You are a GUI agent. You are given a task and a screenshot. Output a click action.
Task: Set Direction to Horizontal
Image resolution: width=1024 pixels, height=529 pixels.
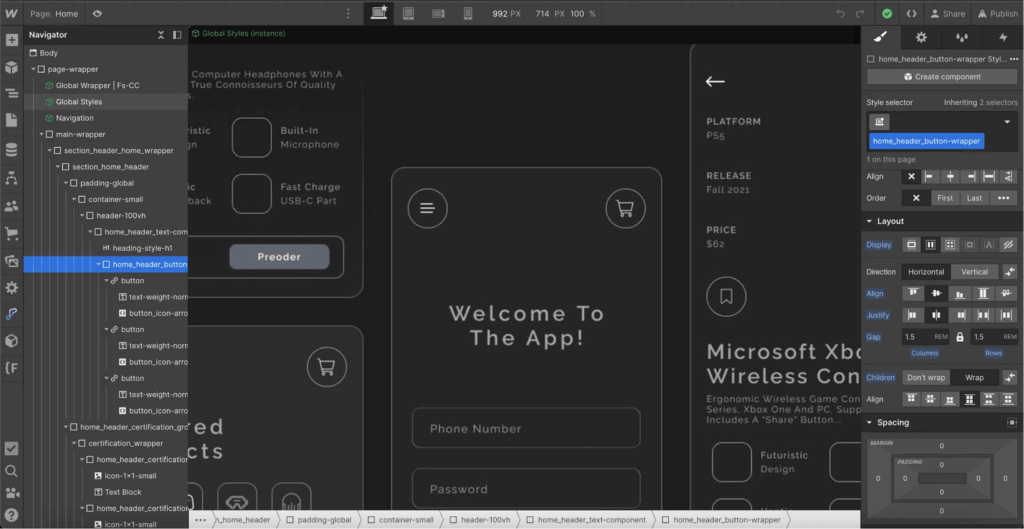point(926,272)
